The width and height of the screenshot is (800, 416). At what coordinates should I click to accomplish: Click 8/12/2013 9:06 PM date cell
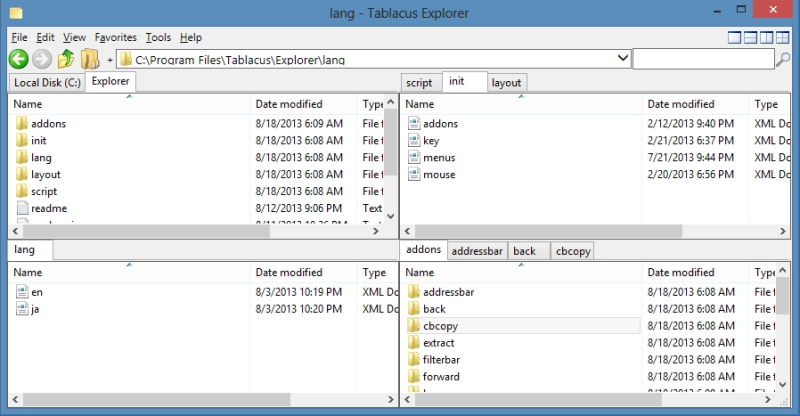click(x=298, y=208)
